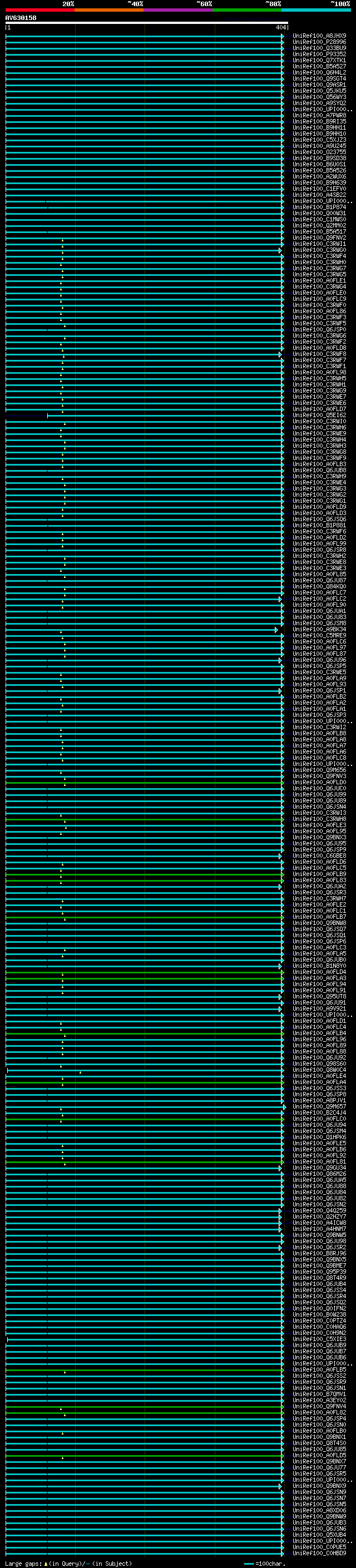Select the UniRef100_B9RI35 label

point(319,122)
